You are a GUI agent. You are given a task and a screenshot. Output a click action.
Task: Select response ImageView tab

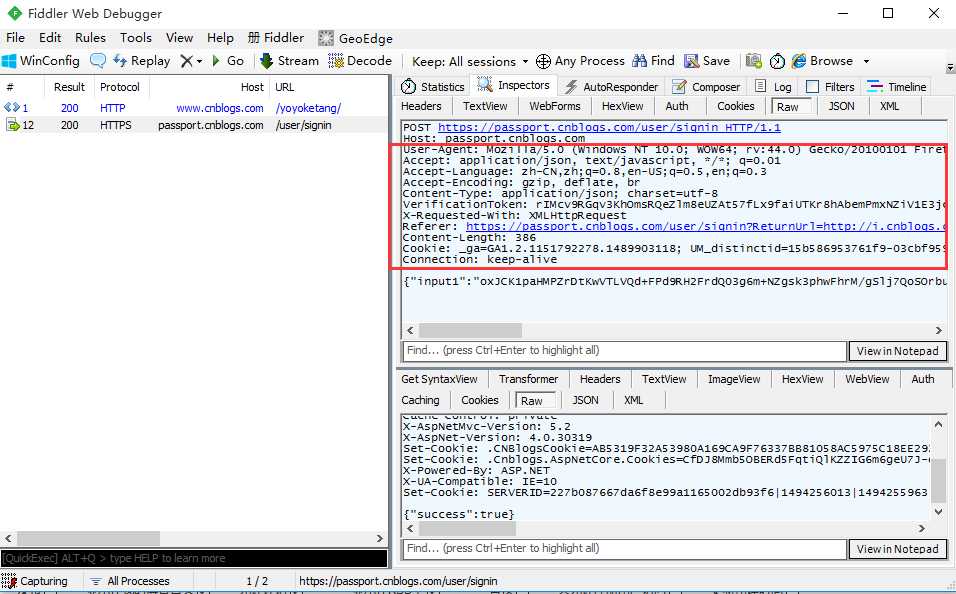734,379
